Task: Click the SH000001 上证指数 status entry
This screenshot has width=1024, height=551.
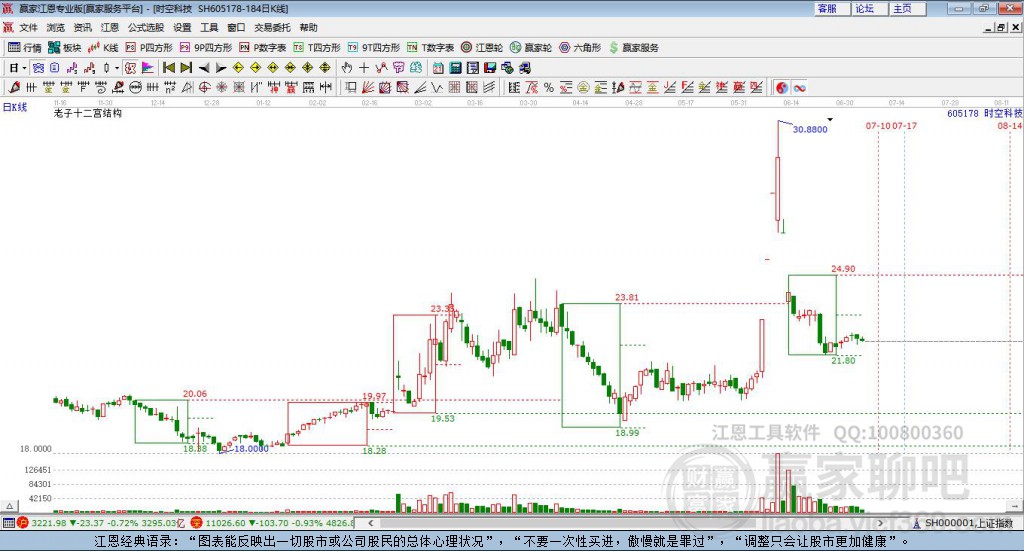Action: click(962, 523)
